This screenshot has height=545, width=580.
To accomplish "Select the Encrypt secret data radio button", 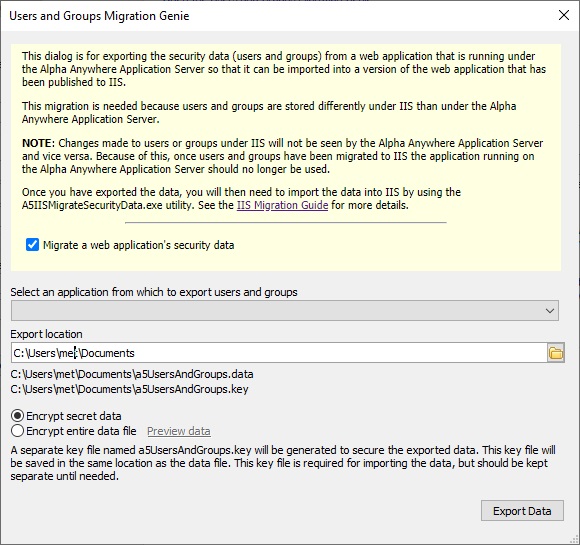I will pos(17,416).
